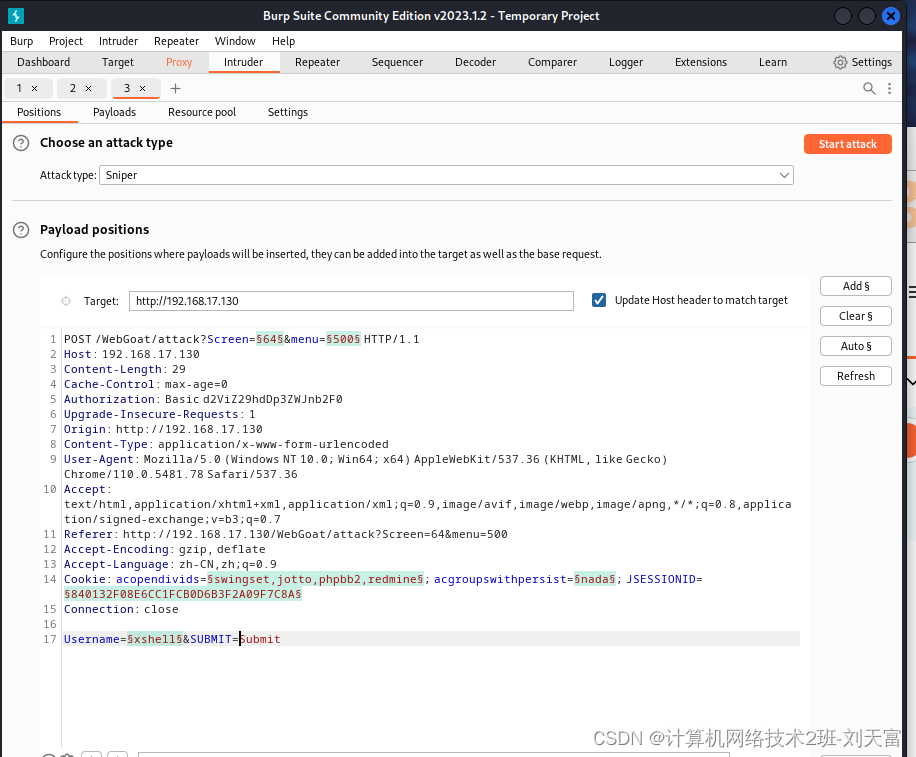Image resolution: width=916 pixels, height=757 pixels.
Task: Click the Connection: close line
Action: coord(121,610)
